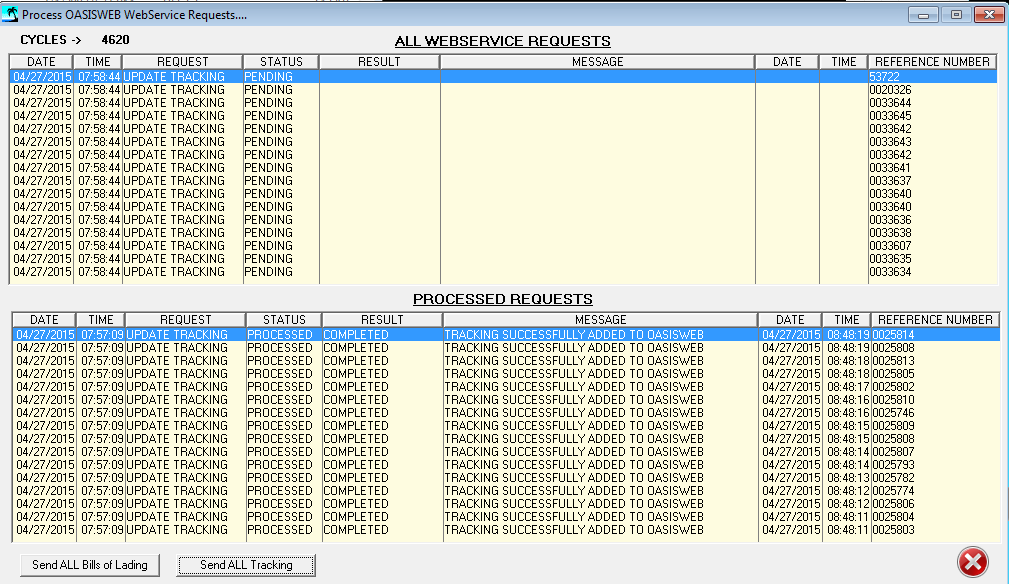Select pending row with reference 0033644
Viewport: 1009px width, 584px height.
pyautogui.click(x=504, y=102)
